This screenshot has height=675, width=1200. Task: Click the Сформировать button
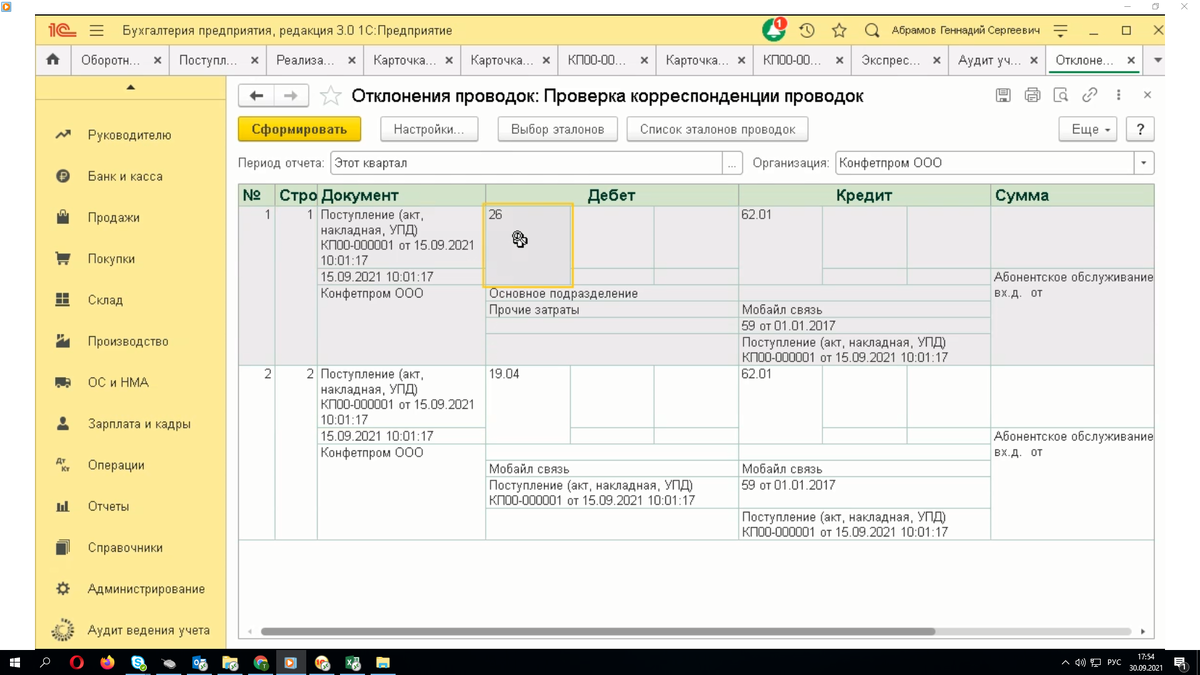(299, 129)
